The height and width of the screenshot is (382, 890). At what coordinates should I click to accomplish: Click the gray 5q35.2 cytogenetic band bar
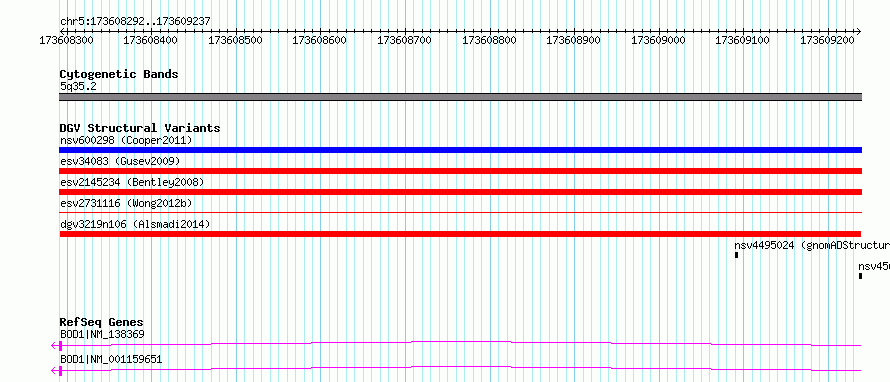click(x=460, y=97)
